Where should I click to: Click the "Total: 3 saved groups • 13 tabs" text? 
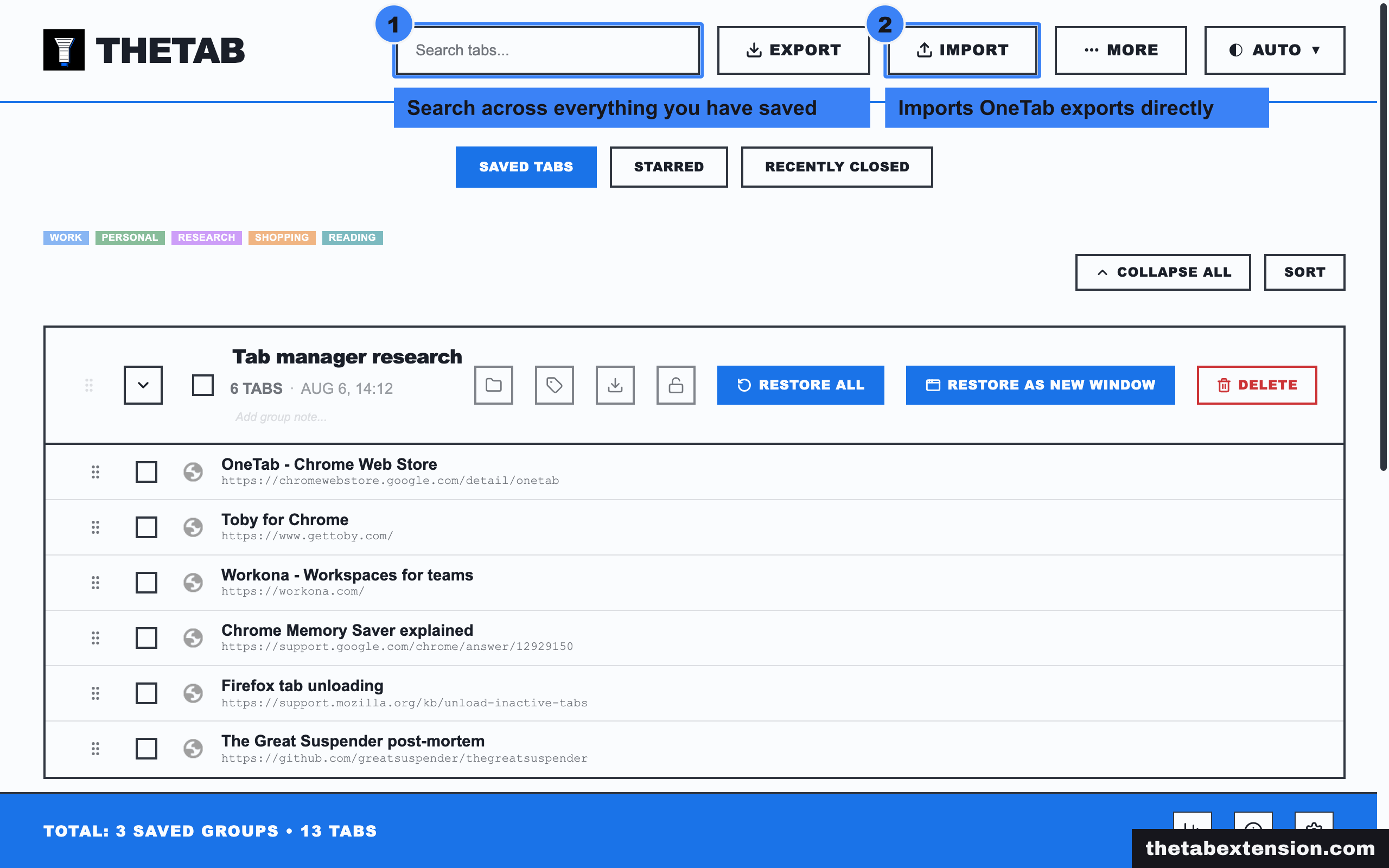[210, 831]
